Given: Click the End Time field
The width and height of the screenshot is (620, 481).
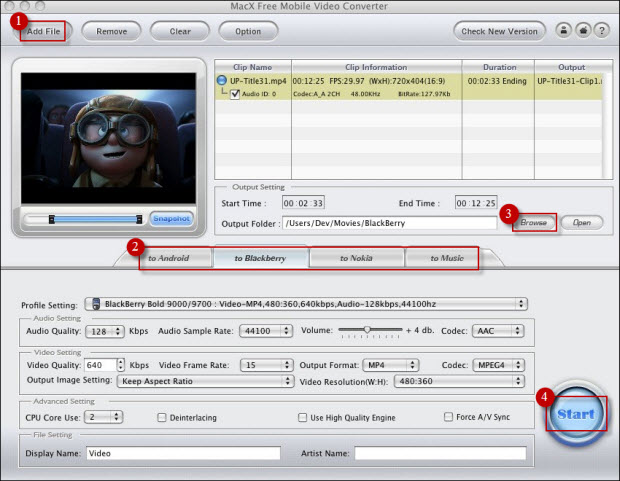Looking at the screenshot, I should click(476, 203).
